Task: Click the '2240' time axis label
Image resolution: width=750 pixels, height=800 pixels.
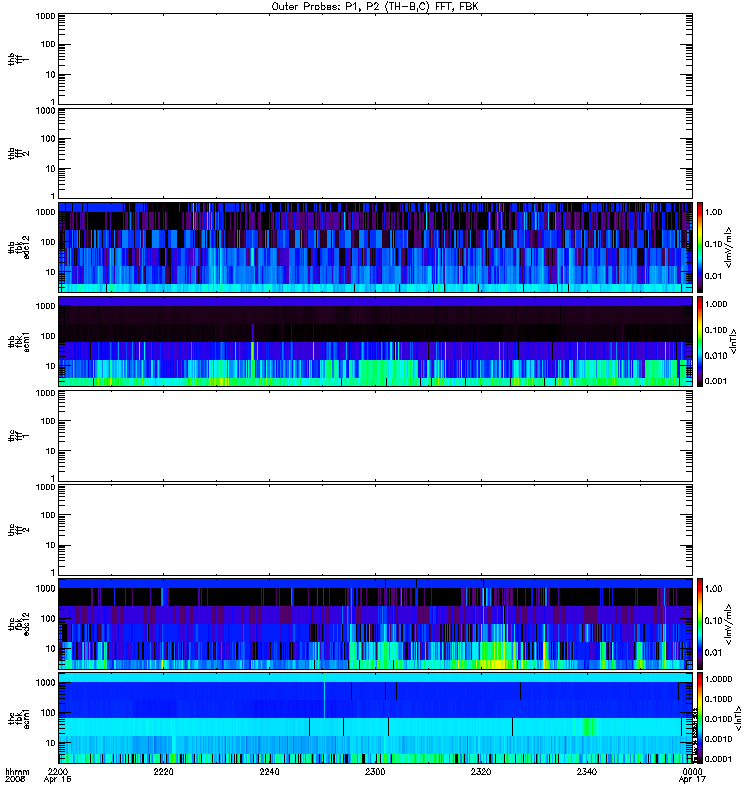Action: tap(269, 771)
